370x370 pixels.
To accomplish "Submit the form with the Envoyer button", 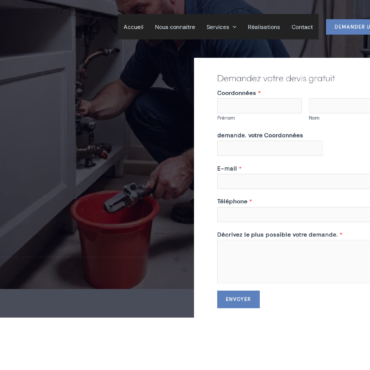I will pos(238,299).
